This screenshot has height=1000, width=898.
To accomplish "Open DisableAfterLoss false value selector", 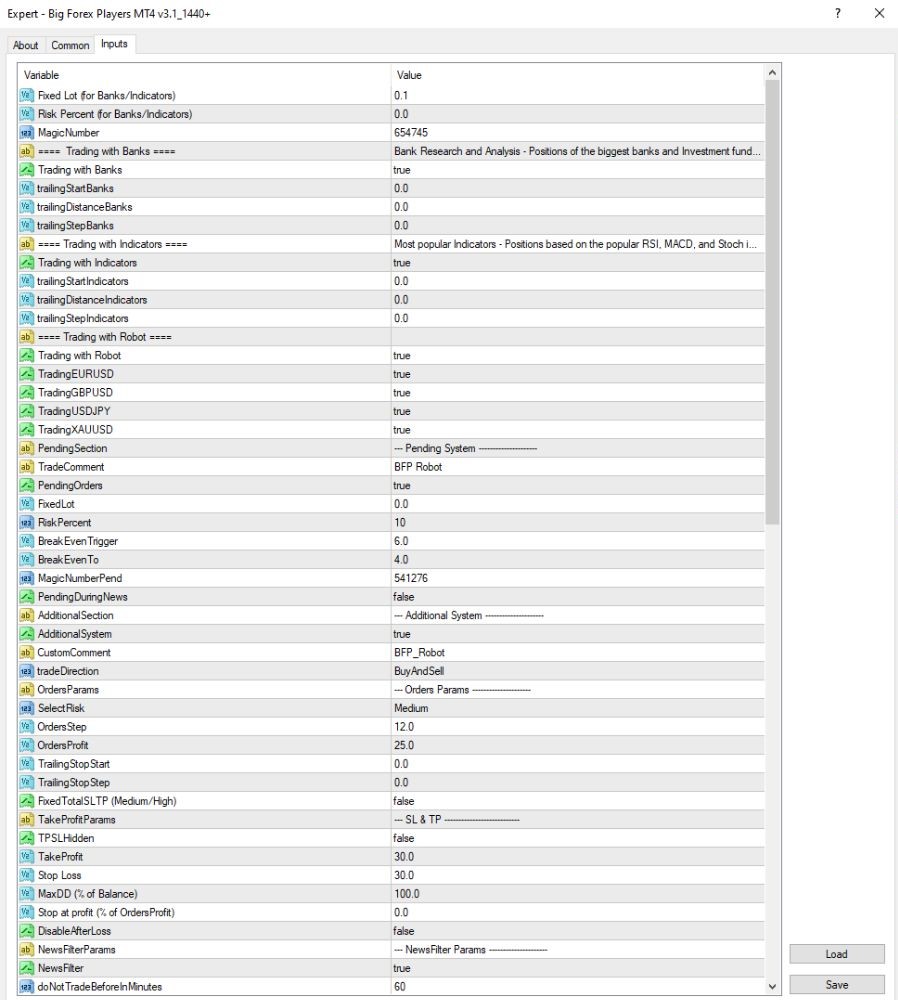I will (x=578, y=931).
